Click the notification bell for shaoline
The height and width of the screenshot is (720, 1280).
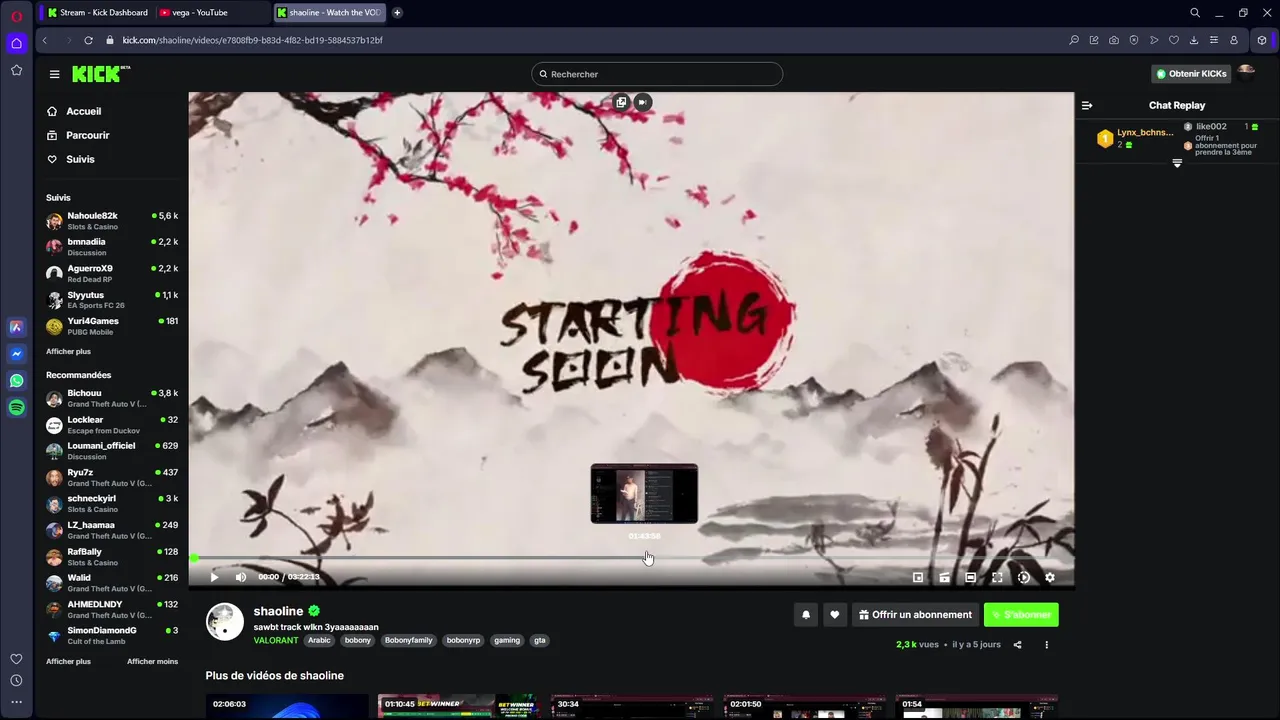(x=806, y=615)
